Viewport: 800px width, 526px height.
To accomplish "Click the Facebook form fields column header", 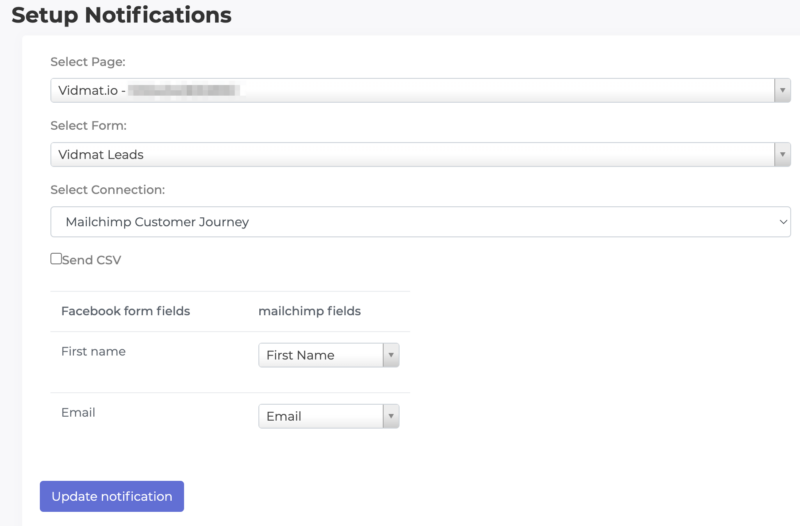I will (x=126, y=311).
